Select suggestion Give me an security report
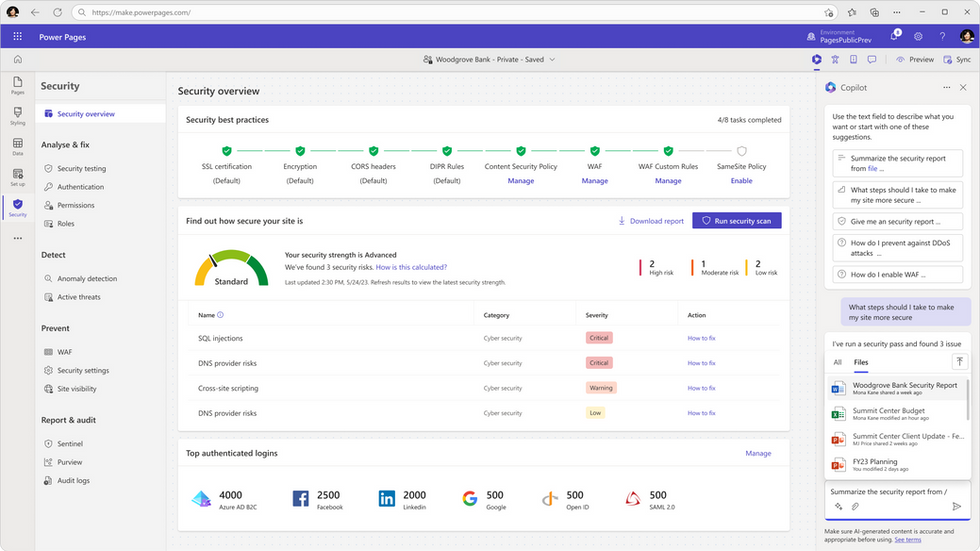Viewport: 980px width, 551px height. tap(898, 221)
